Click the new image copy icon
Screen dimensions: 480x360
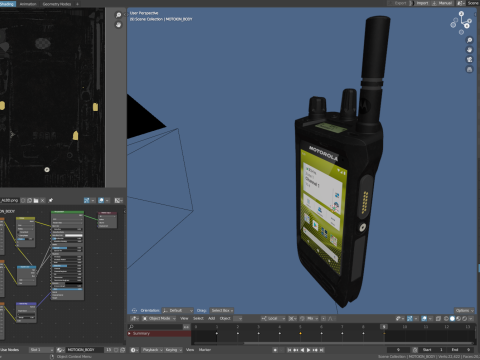(x=29, y=200)
